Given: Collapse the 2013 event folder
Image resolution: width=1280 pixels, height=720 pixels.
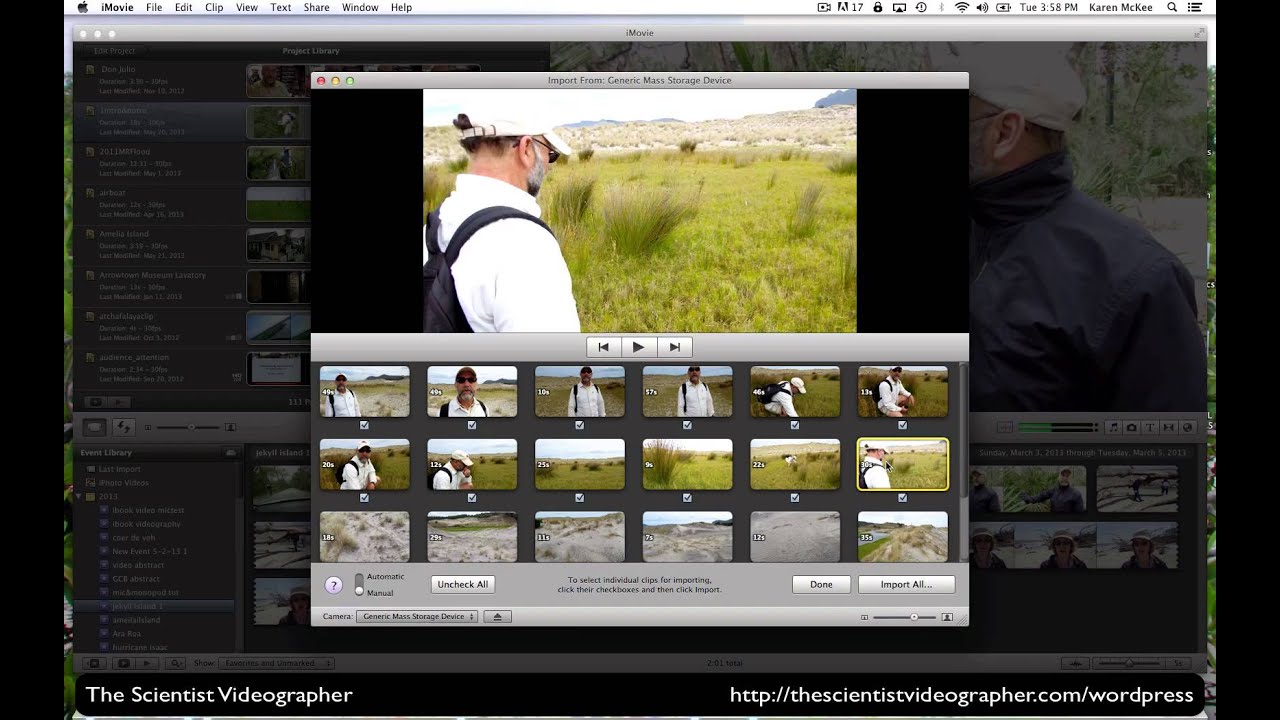Looking at the screenshot, I should pos(79,496).
